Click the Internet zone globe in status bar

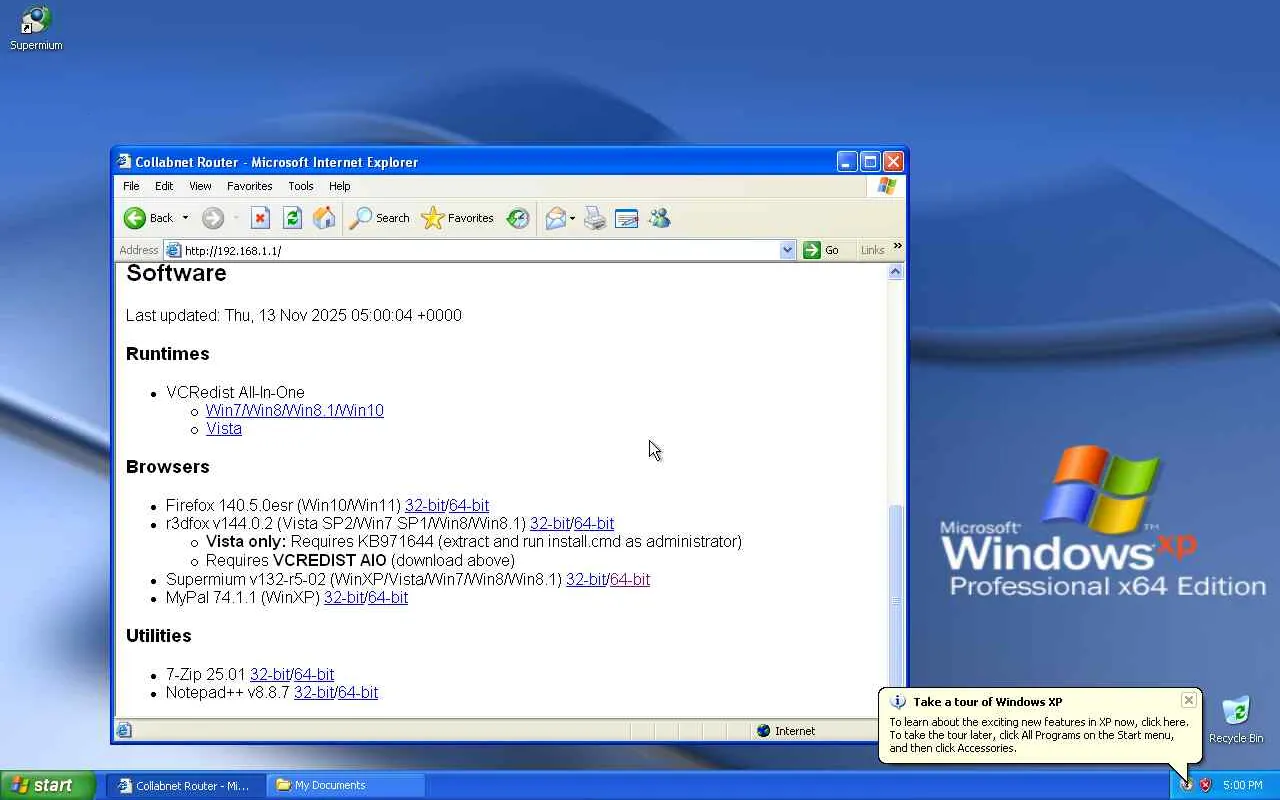coord(764,731)
